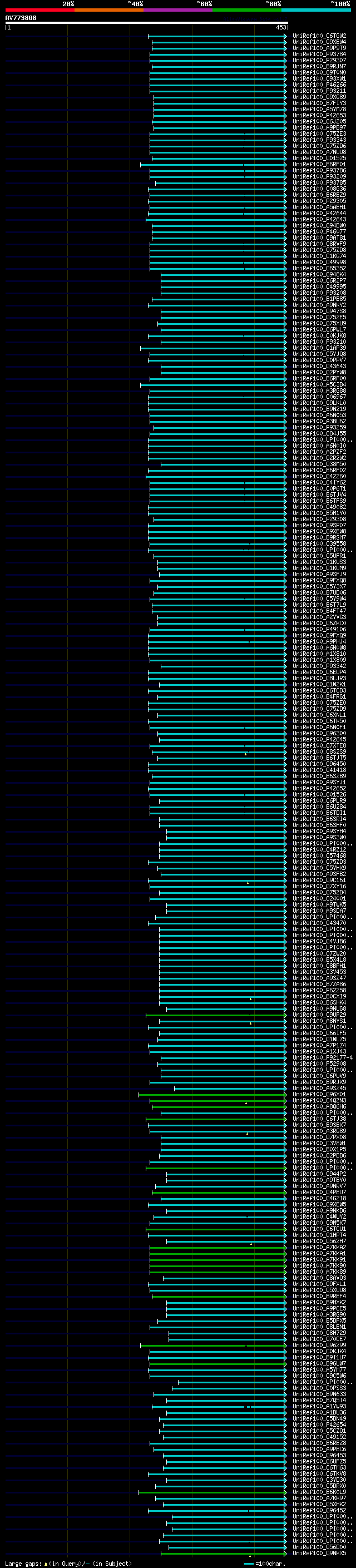Screen dimensions: 356x1568
Task: Open hit UniRef100_B9RJN7
Action: (319, 66)
